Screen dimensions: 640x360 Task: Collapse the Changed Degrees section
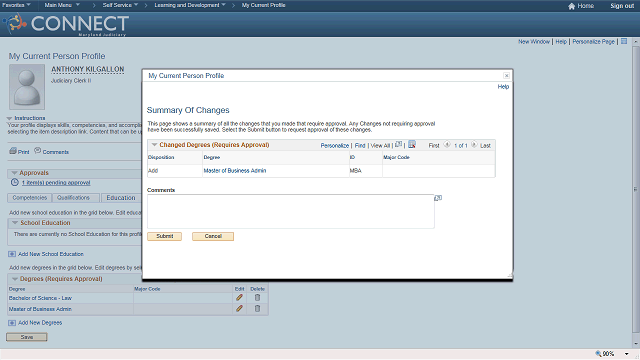pyautogui.click(x=154, y=144)
